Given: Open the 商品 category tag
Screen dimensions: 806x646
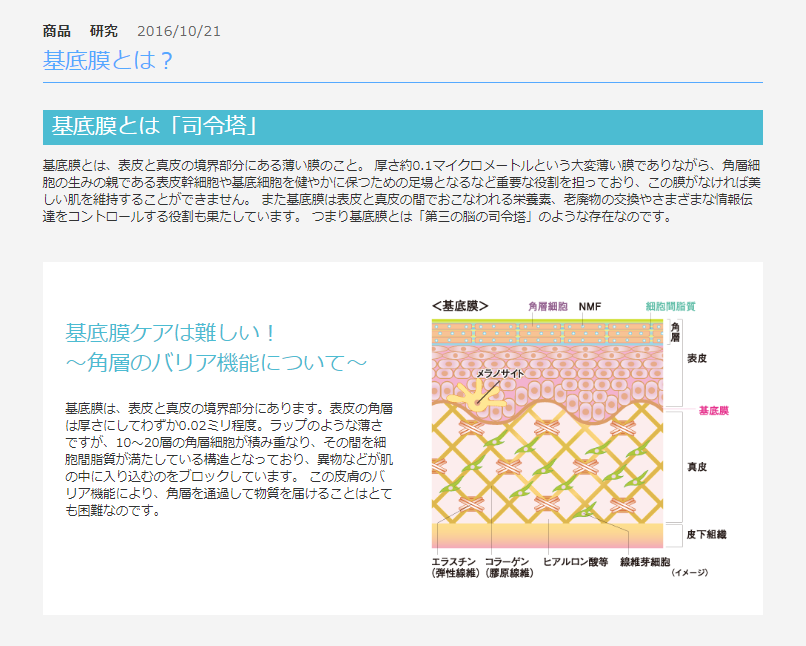Looking at the screenshot, I should 56,31.
